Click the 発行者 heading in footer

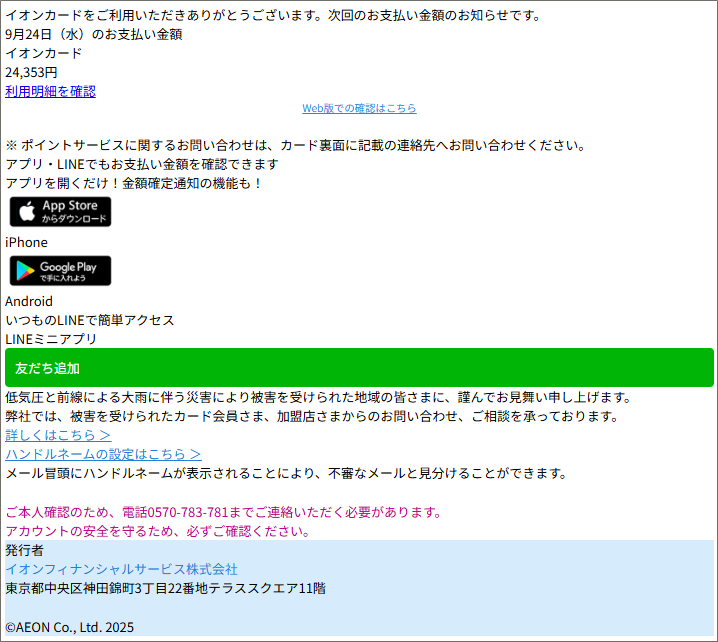pyautogui.click(x=24, y=550)
